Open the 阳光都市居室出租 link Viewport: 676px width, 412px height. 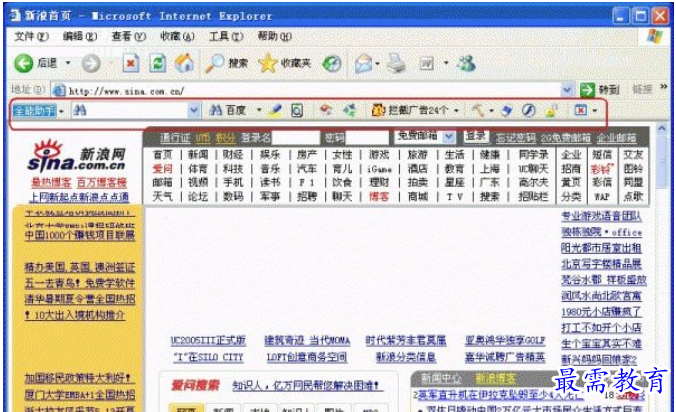coord(601,248)
